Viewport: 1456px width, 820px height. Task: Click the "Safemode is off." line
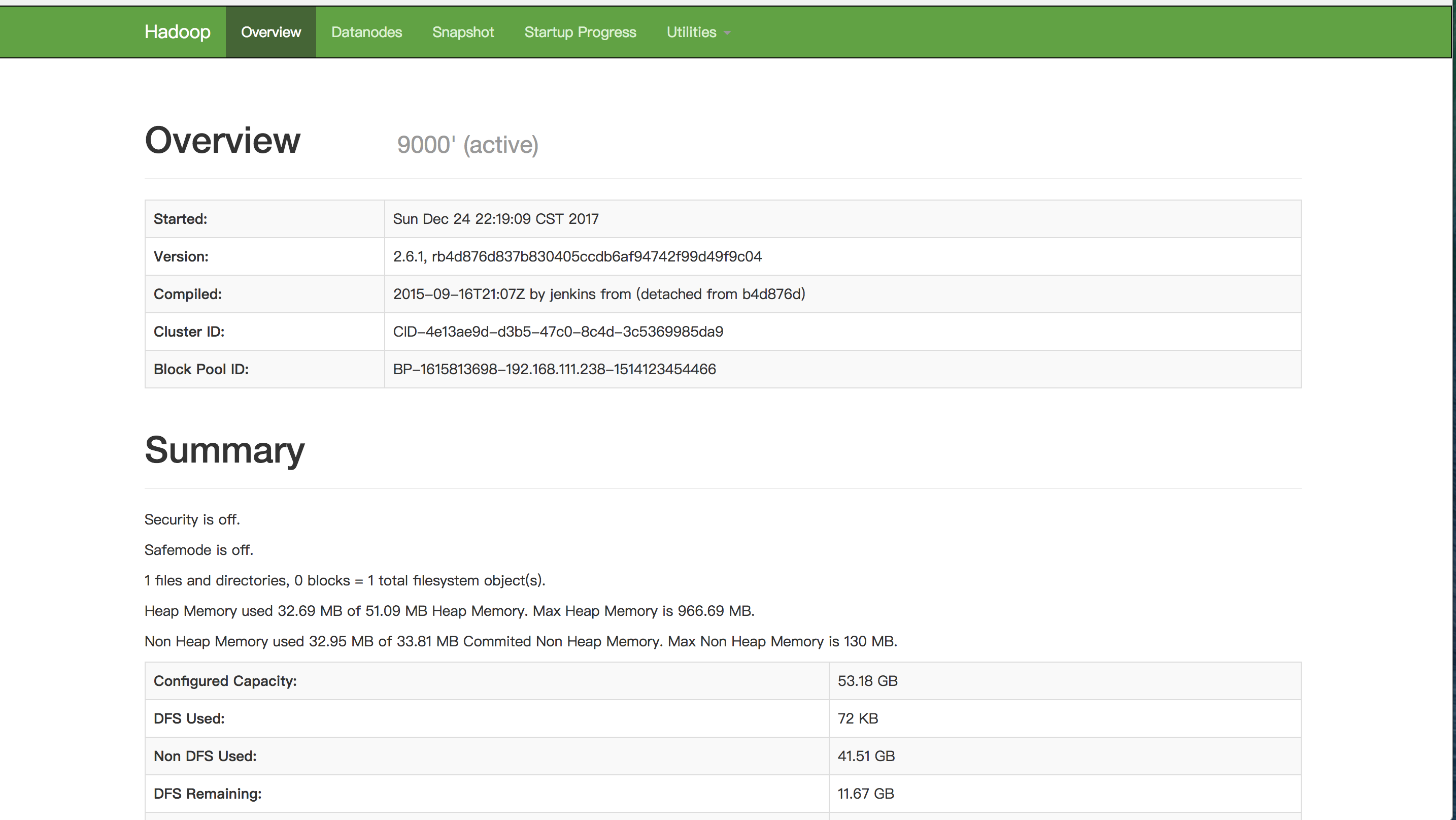(x=199, y=550)
